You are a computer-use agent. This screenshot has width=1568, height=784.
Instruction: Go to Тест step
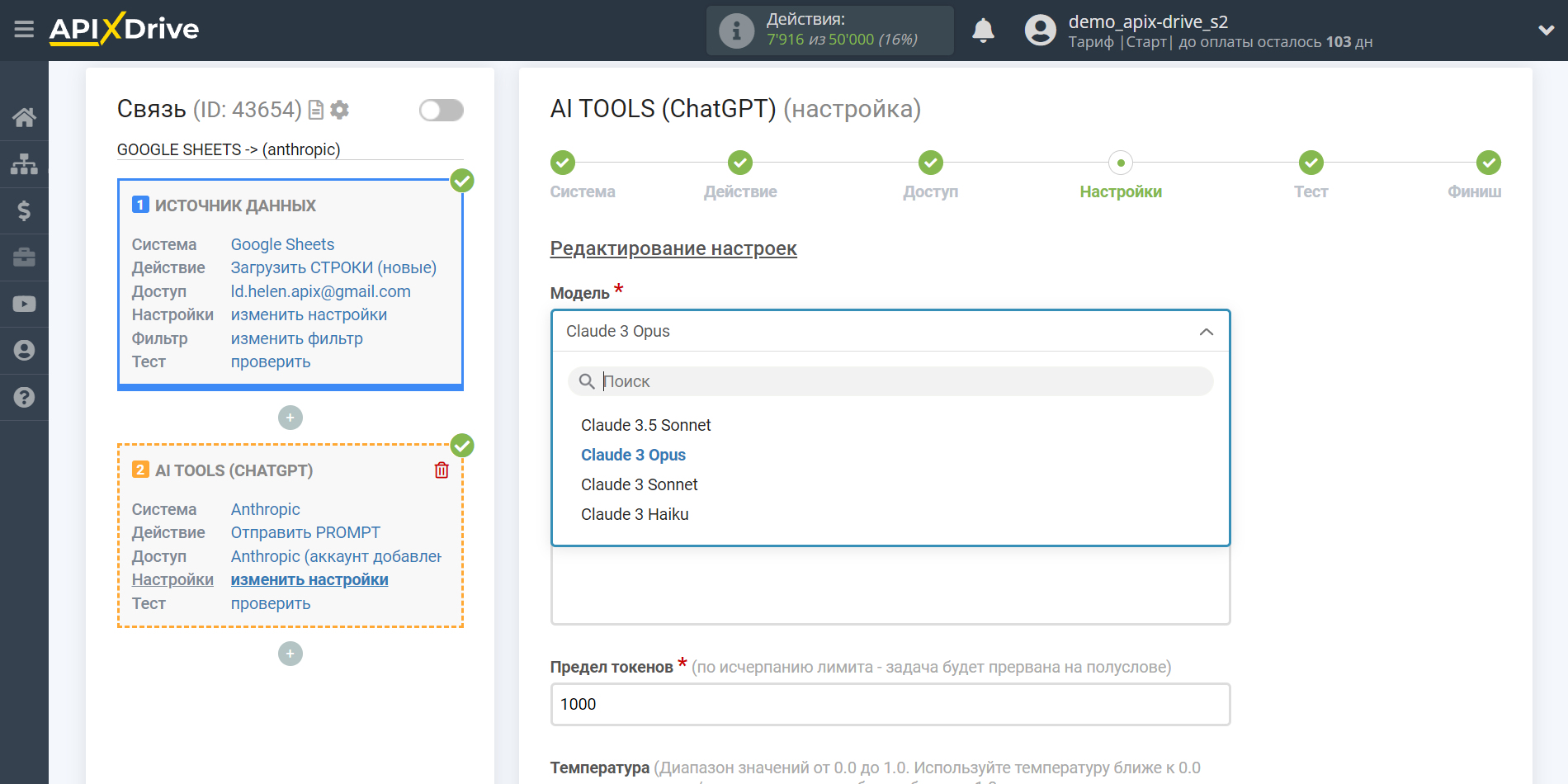[1311, 163]
